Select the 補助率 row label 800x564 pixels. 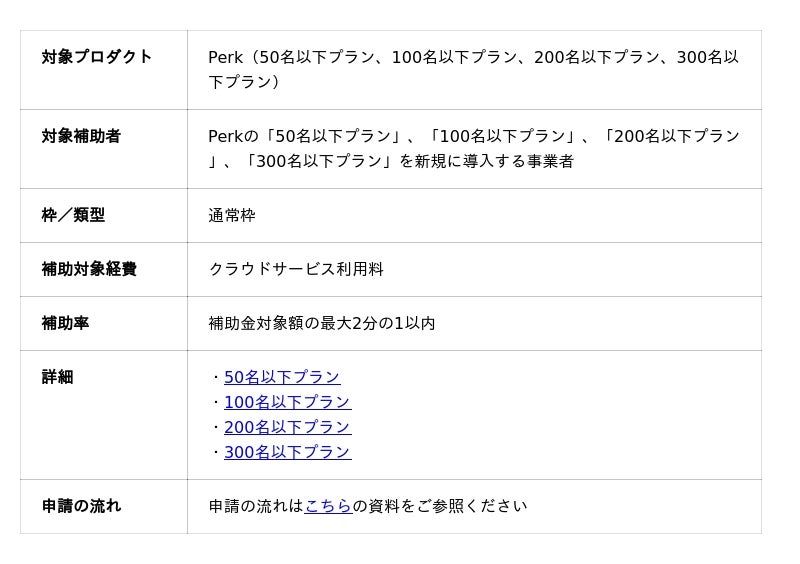coord(65,323)
